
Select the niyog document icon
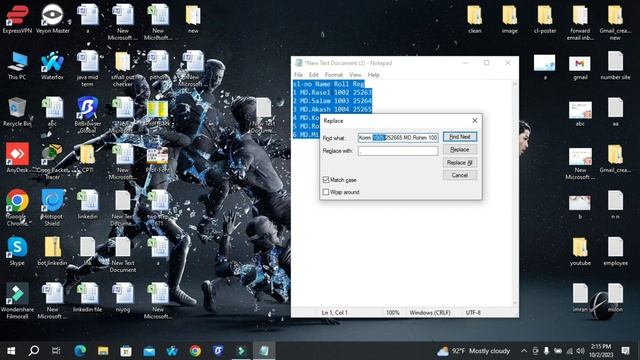point(122,298)
